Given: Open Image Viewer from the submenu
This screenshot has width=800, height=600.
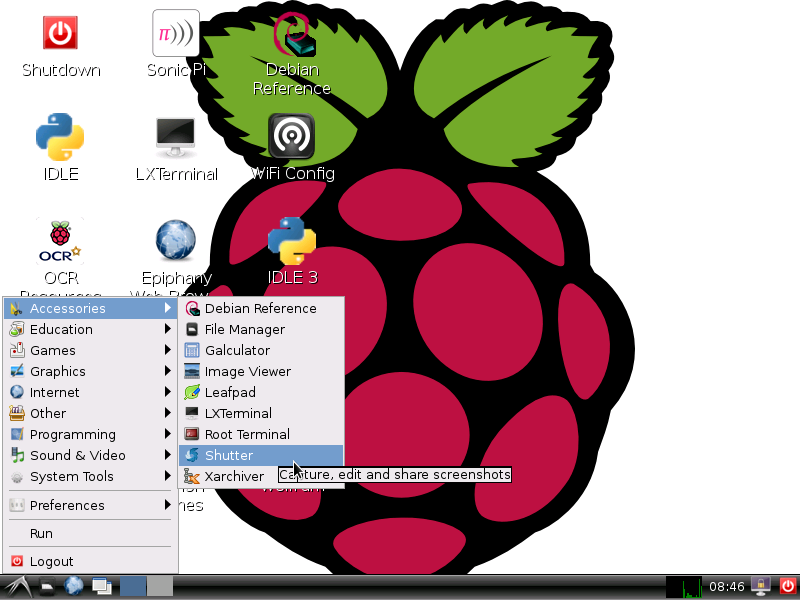Looking at the screenshot, I should pos(261,371).
